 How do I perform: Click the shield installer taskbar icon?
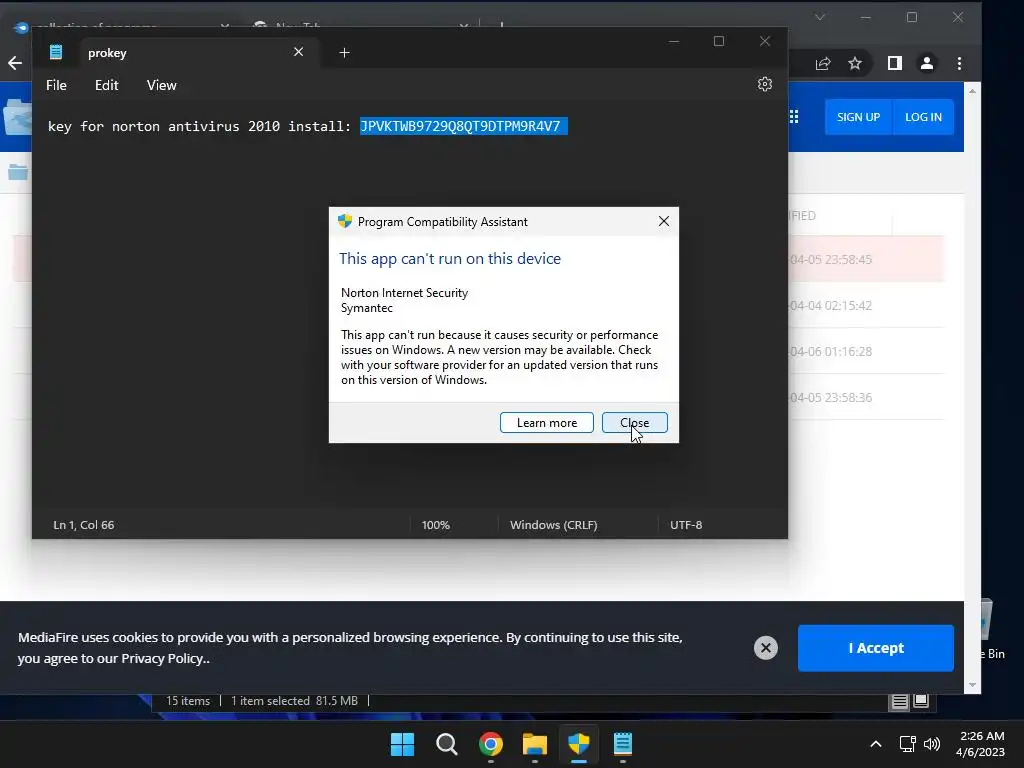[x=579, y=744]
